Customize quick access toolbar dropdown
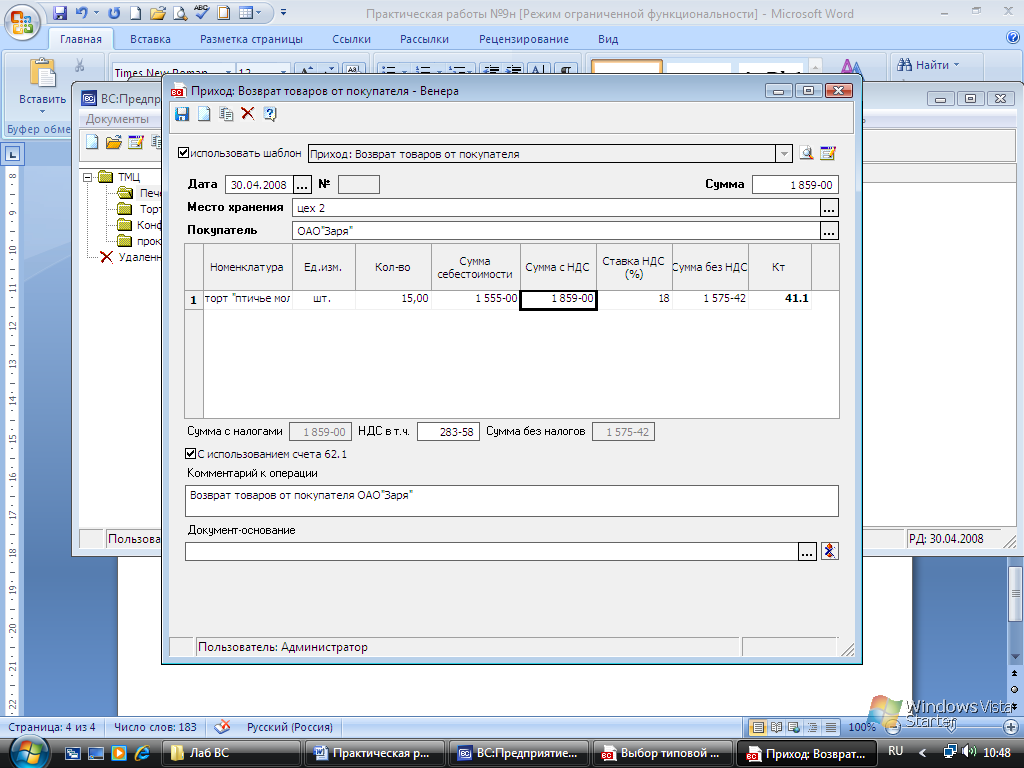 click(x=283, y=12)
